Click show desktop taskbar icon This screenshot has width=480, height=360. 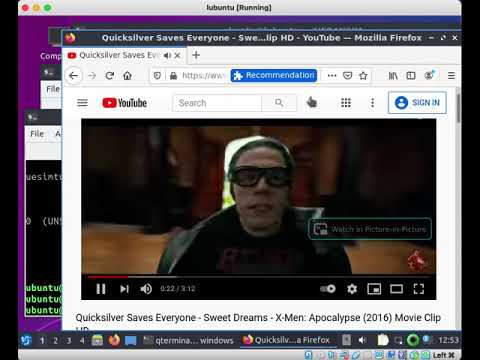pyautogui.click(x=130, y=340)
